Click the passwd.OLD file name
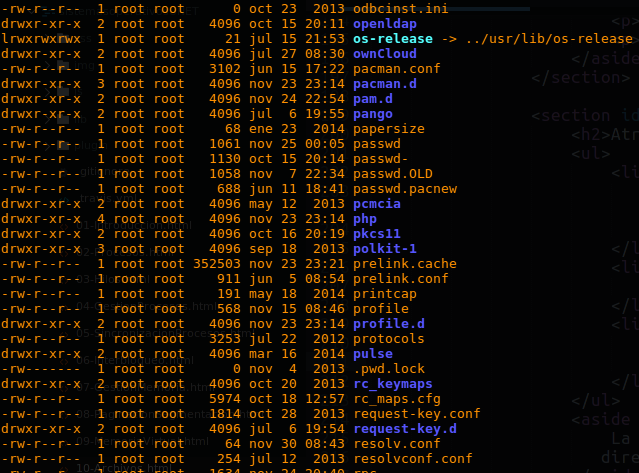 [x=393, y=174]
